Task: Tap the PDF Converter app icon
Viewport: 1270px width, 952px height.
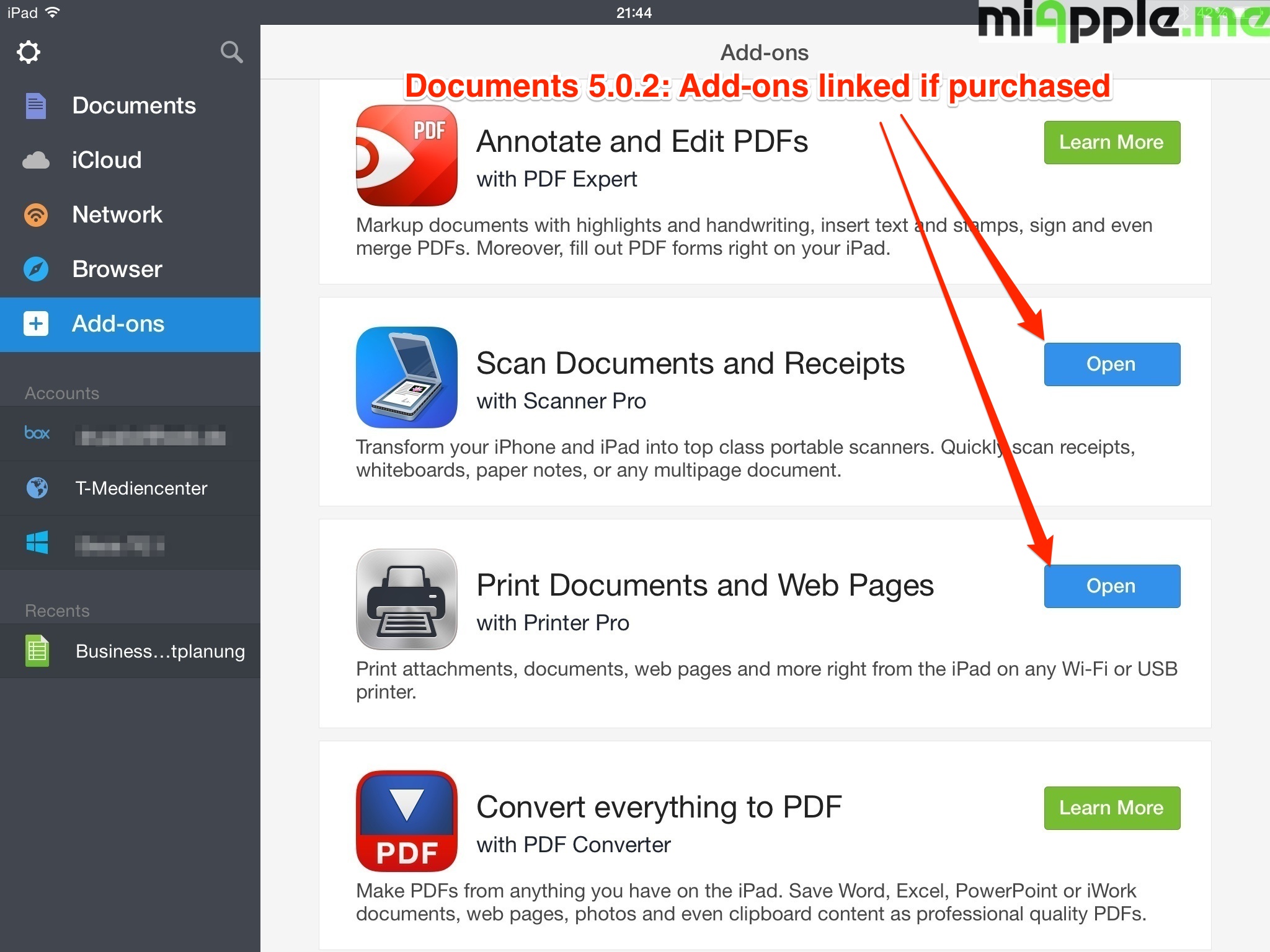Action: 406,821
